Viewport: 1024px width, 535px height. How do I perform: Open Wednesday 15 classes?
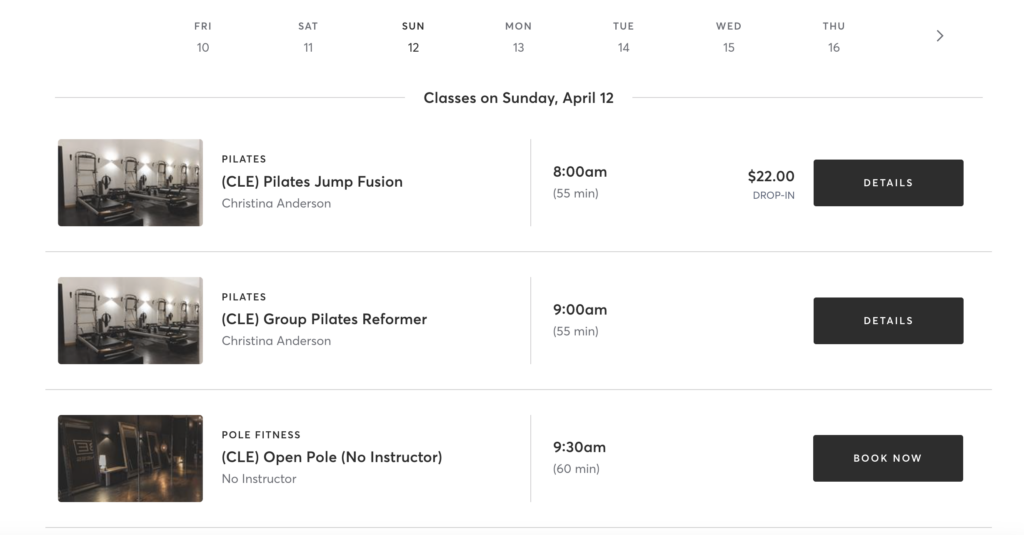[x=728, y=37]
